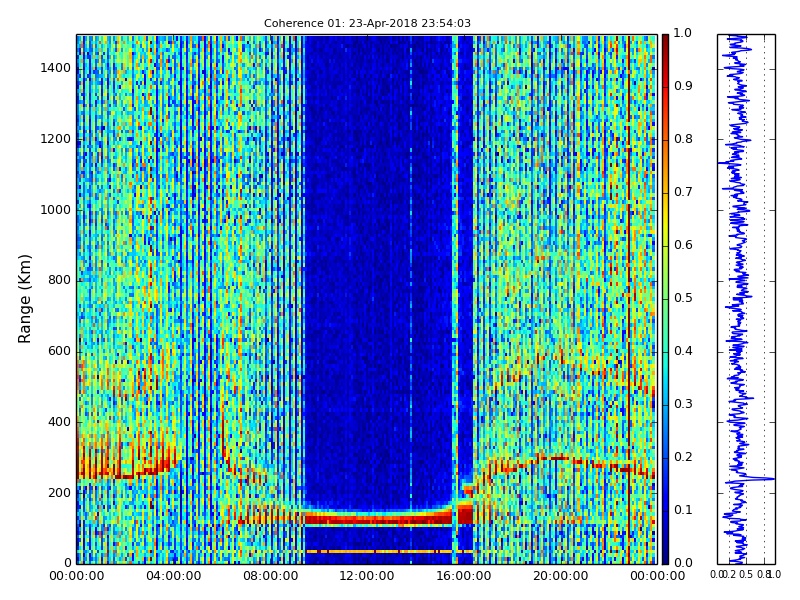Click the thin yellow-orange line near 30 km range
Image resolution: width=800 pixels, height=600 pixels.
[x=389, y=552]
